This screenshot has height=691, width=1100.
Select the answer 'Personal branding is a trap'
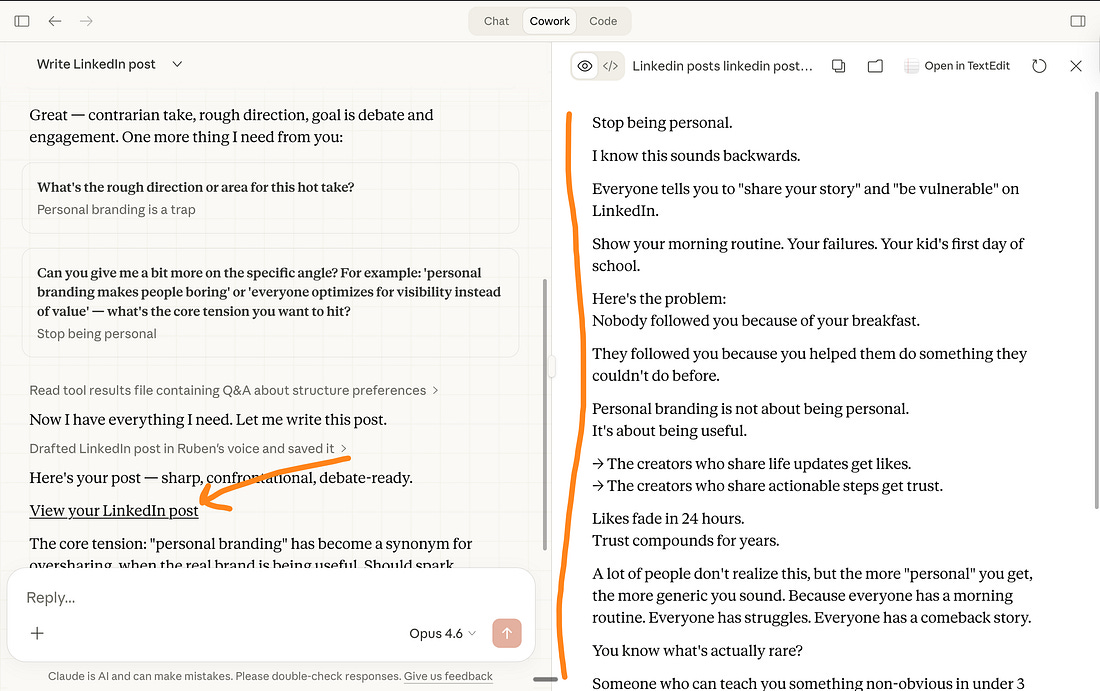point(116,210)
